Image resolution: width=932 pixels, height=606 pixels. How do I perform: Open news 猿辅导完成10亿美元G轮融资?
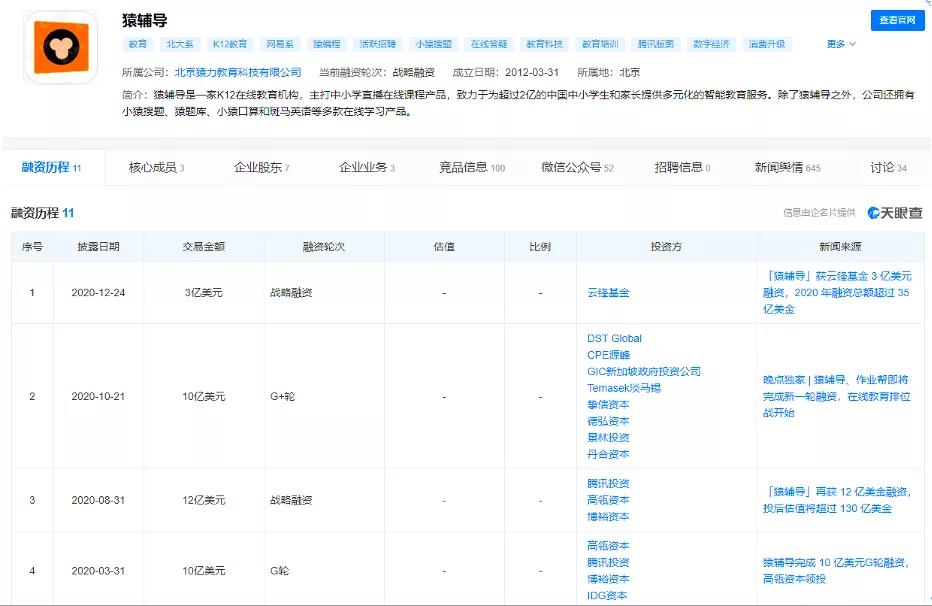(836, 570)
